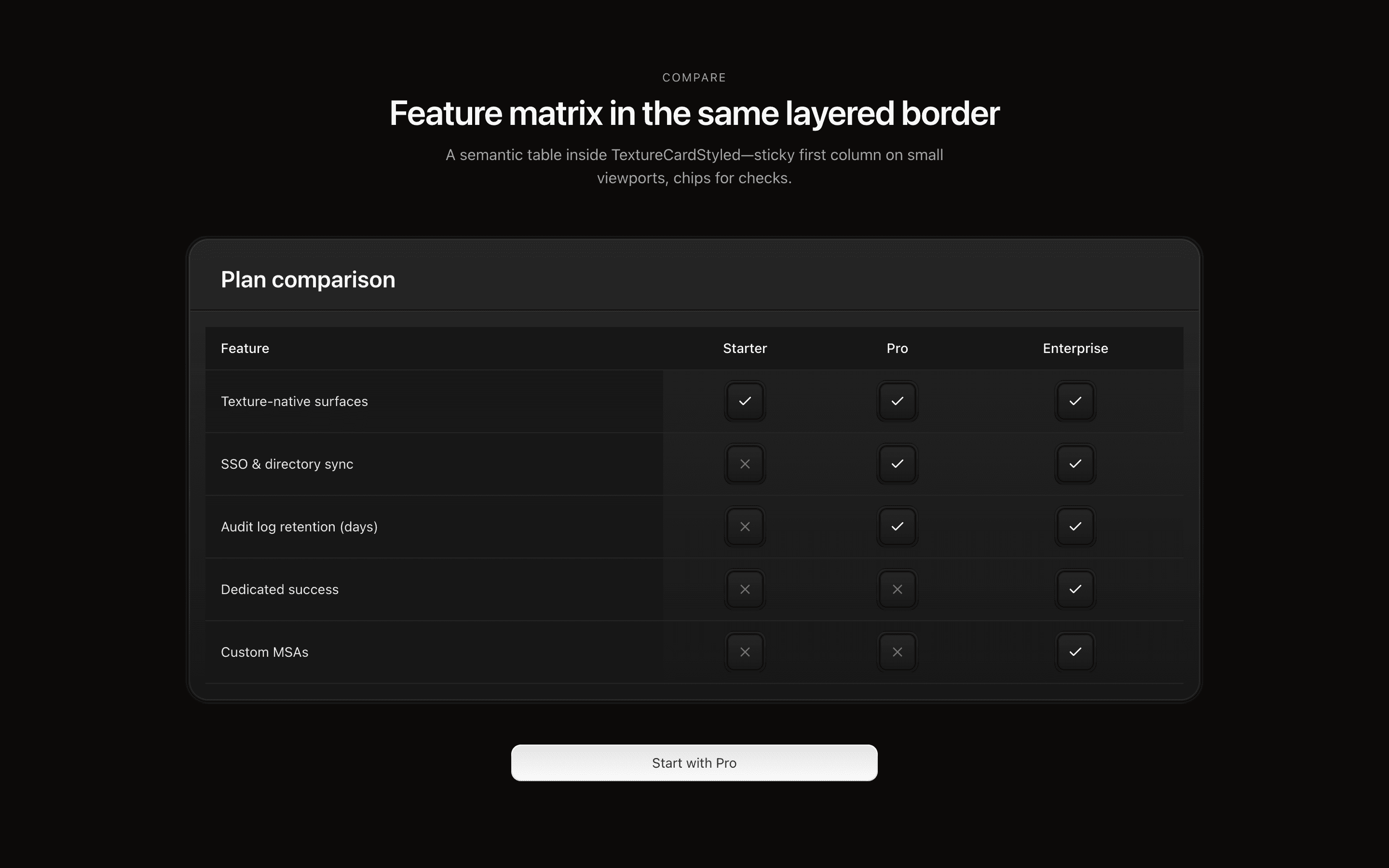This screenshot has height=868, width=1389.
Task: Click the checkmark chip under Starter for Texture-native surfaces
Action: (745, 401)
